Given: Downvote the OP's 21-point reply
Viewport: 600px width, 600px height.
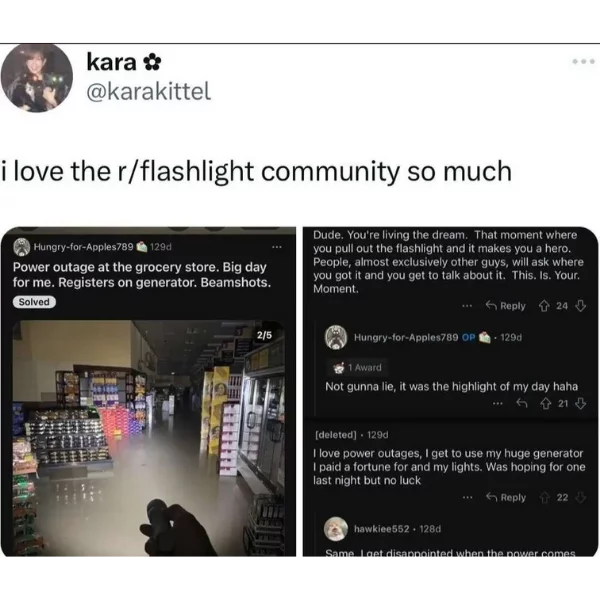Looking at the screenshot, I should point(580,403).
